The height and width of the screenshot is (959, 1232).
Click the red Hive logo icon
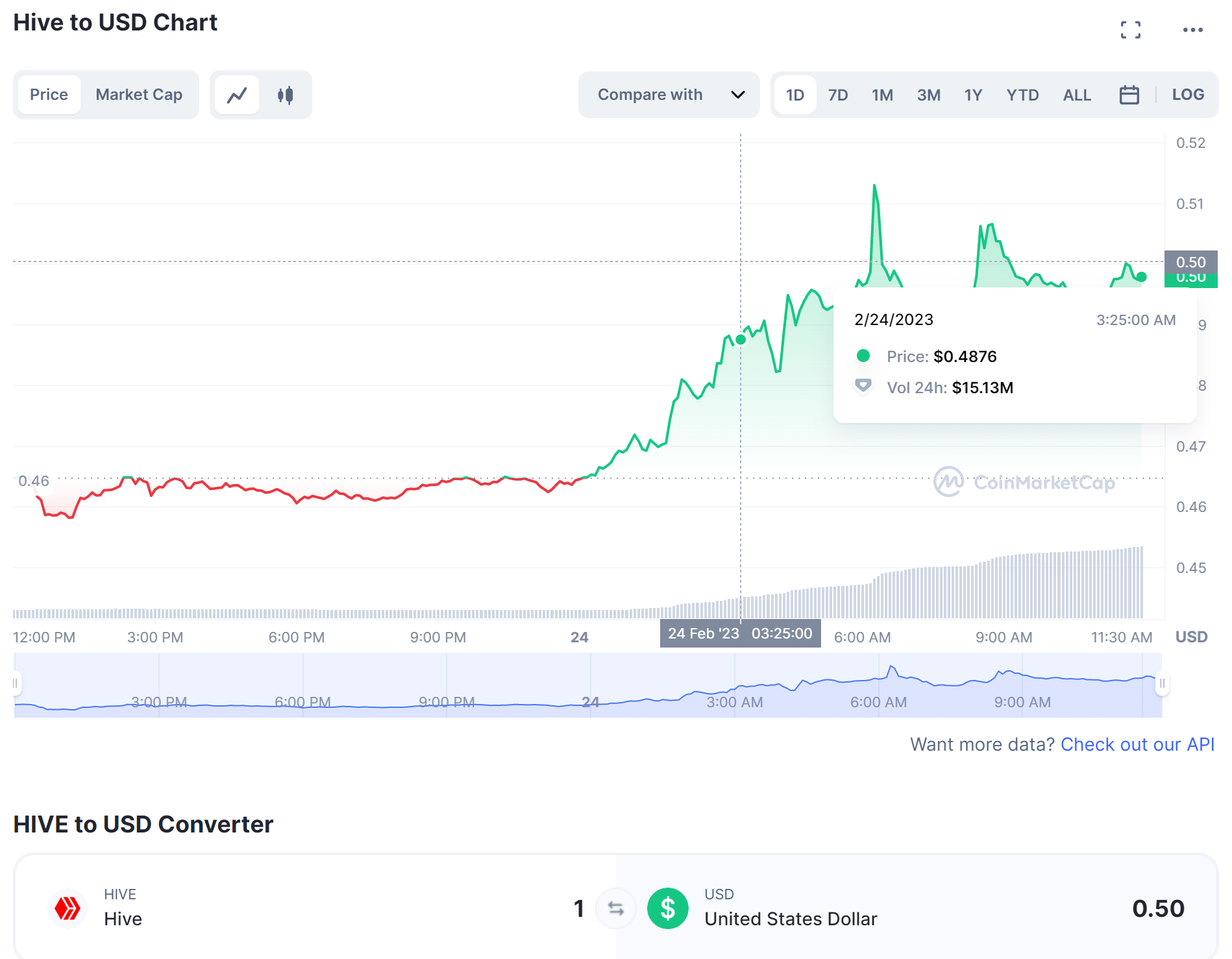coord(68,908)
